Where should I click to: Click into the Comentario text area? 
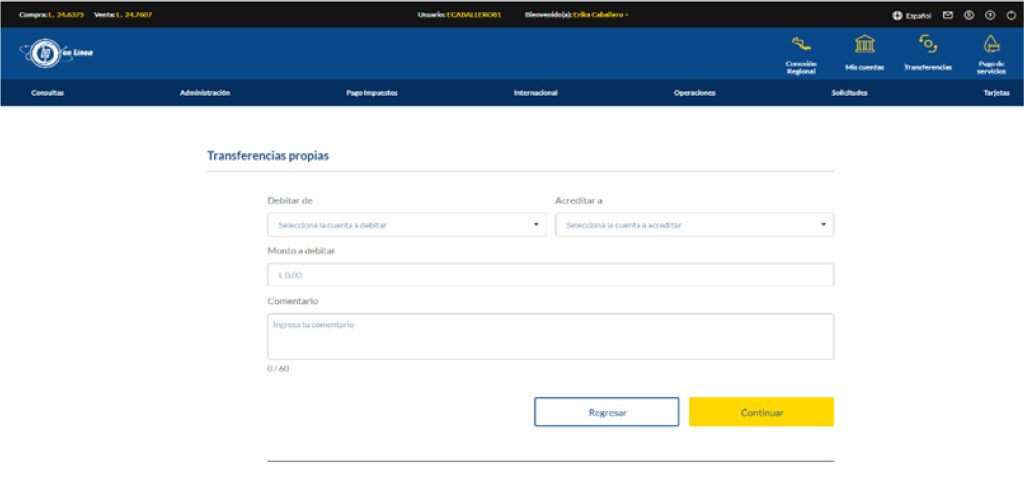coord(550,336)
